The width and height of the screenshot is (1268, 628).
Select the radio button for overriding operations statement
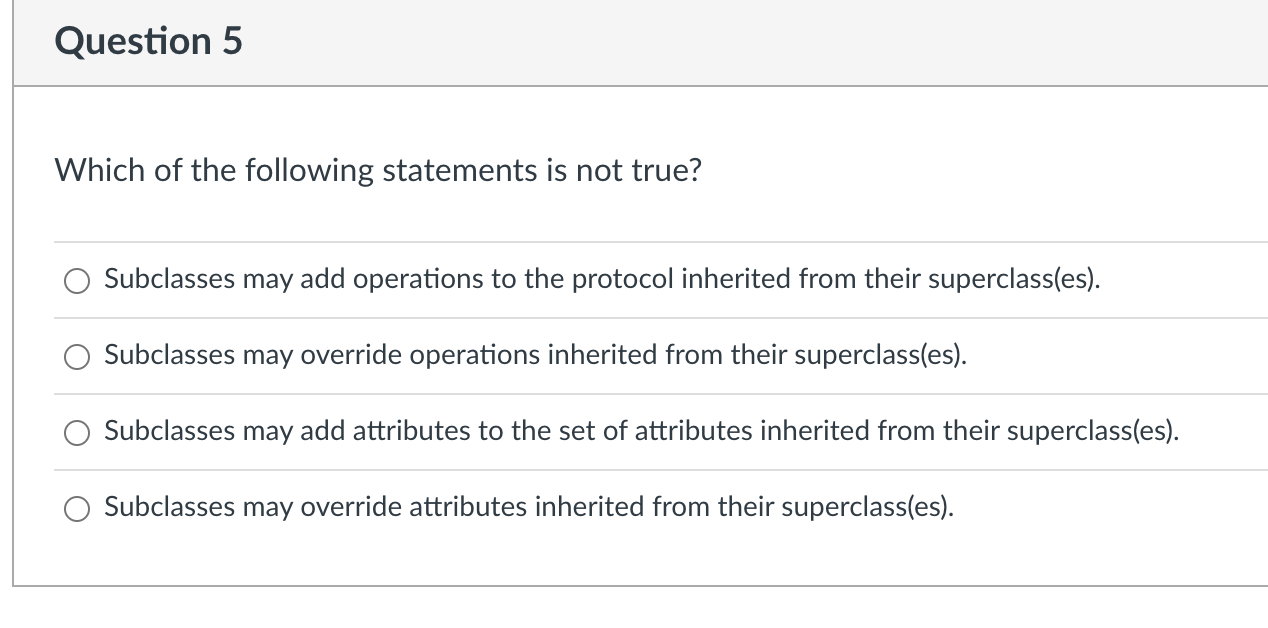coord(76,356)
